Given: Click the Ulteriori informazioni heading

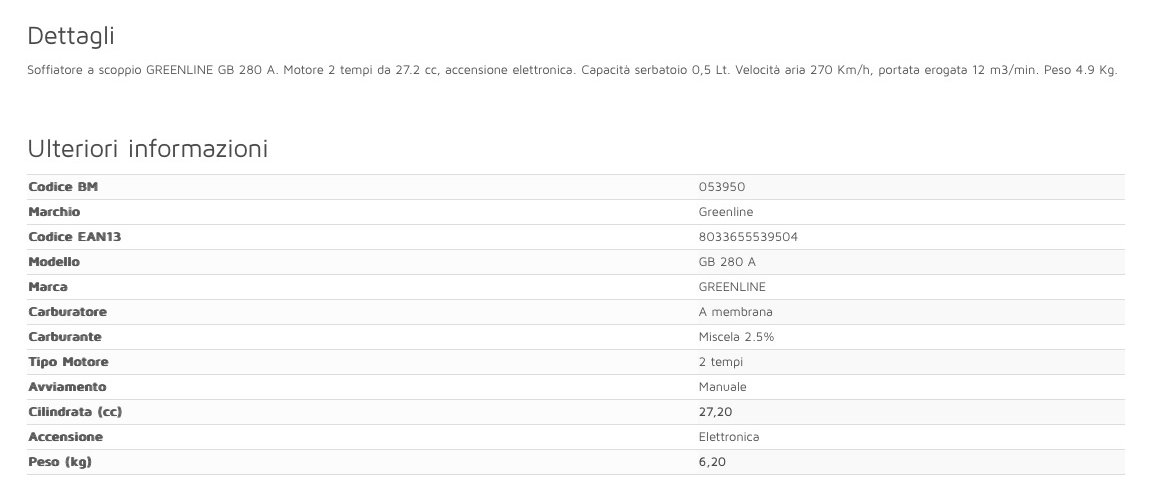Looking at the screenshot, I should coord(147,150).
